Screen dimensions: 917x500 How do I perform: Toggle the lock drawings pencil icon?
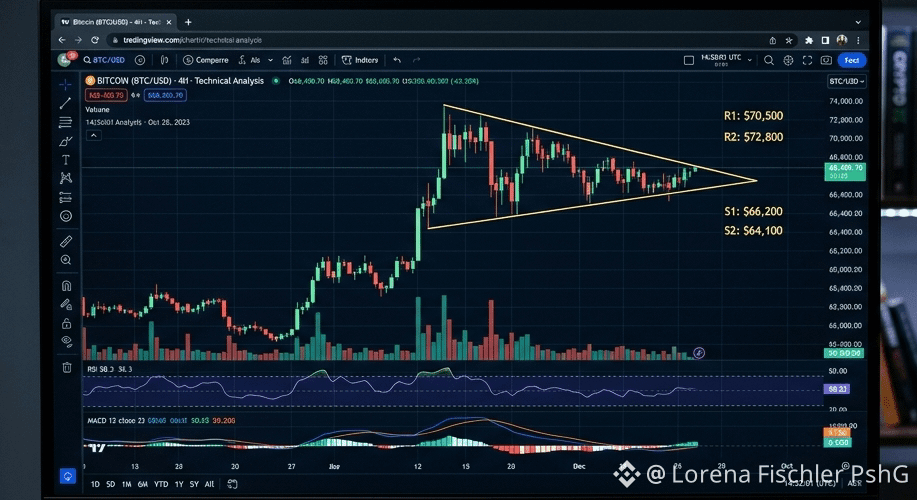[66, 304]
